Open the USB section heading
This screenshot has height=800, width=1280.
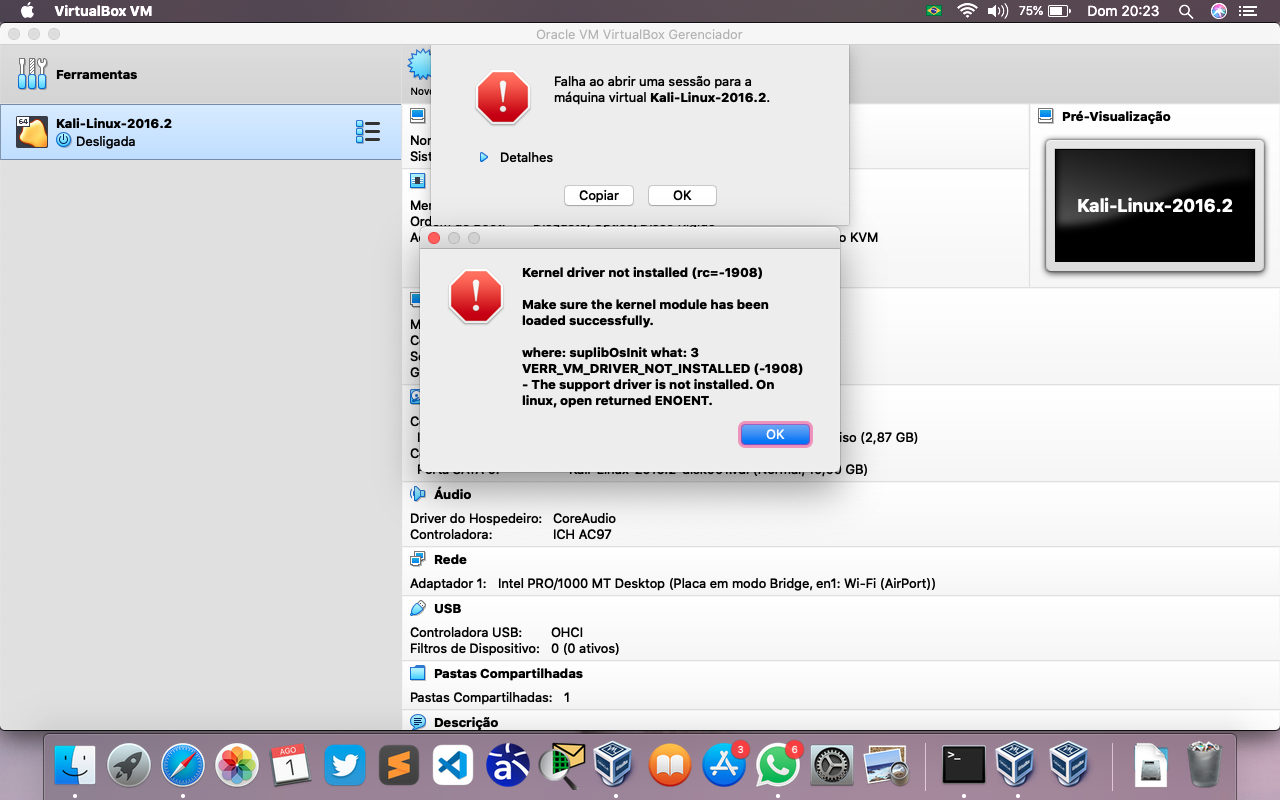tap(447, 608)
